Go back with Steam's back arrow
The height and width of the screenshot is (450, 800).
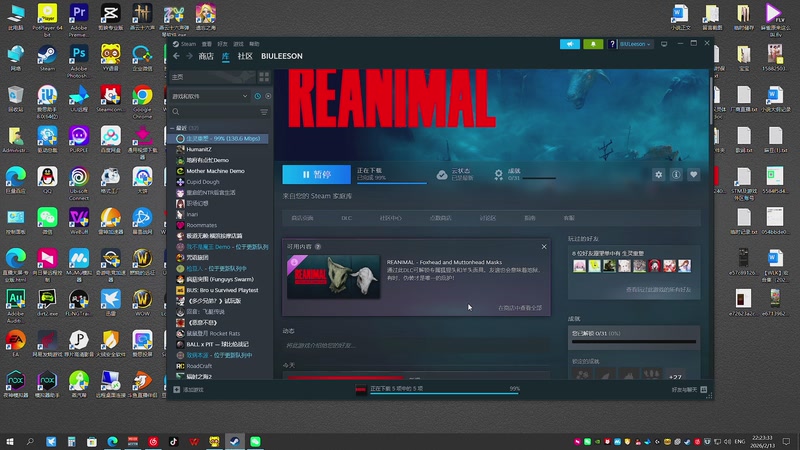click(177, 56)
